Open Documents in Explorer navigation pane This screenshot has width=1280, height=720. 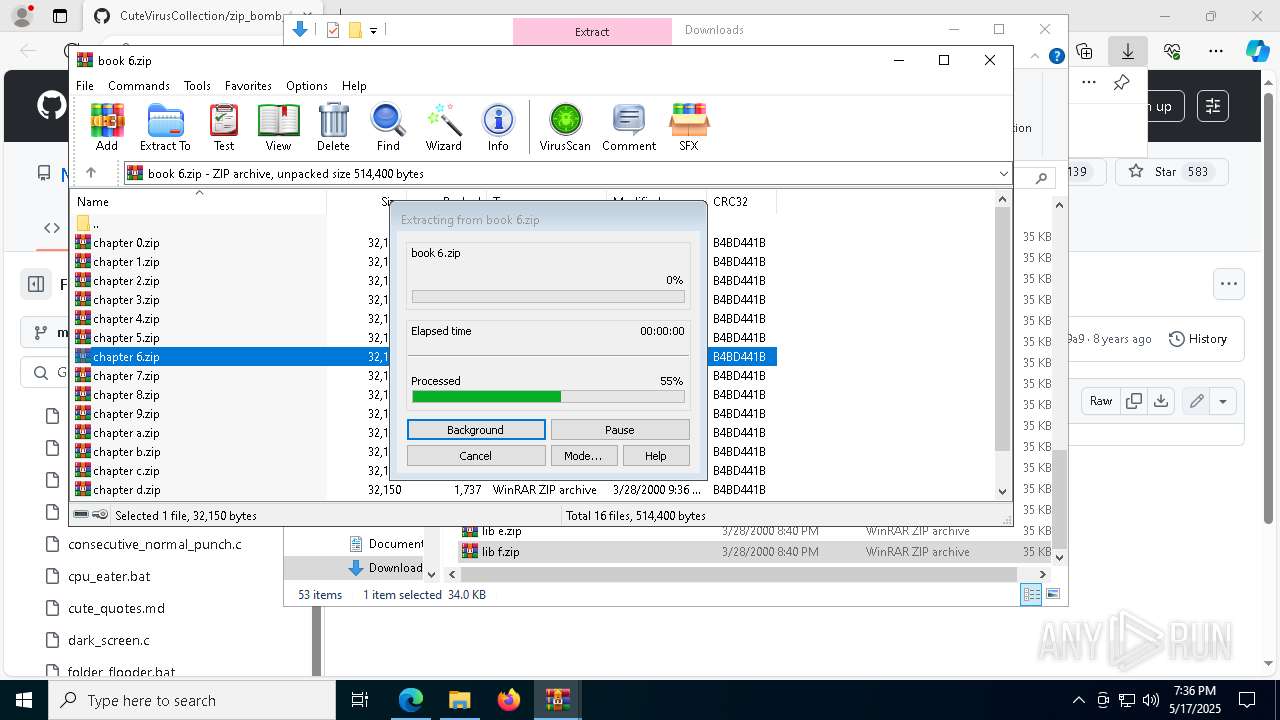coord(385,544)
